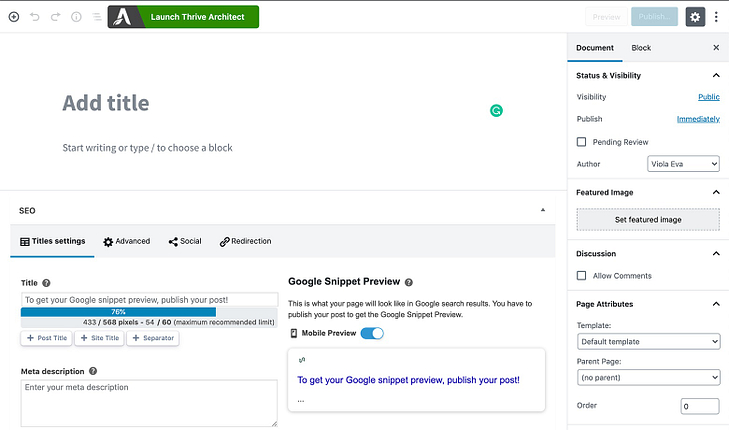Screen dimensions: 729x430
Task: Switch to the Block tab
Action: pyautogui.click(x=641, y=48)
